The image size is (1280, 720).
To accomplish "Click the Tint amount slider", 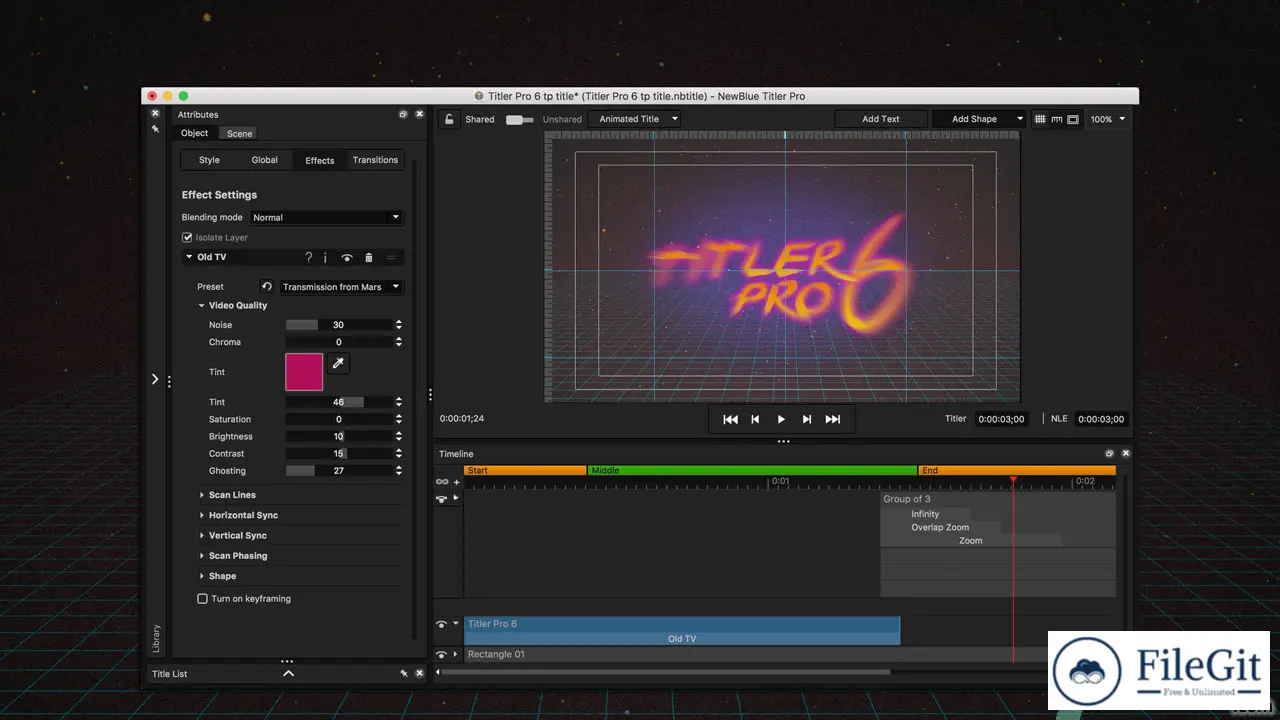I will click(339, 402).
